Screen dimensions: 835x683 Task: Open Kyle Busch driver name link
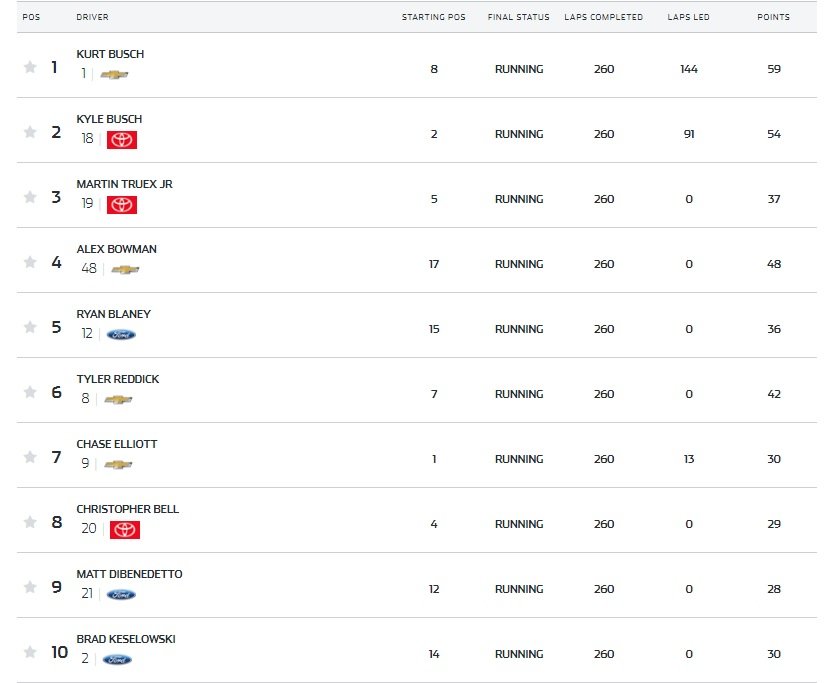109,119
